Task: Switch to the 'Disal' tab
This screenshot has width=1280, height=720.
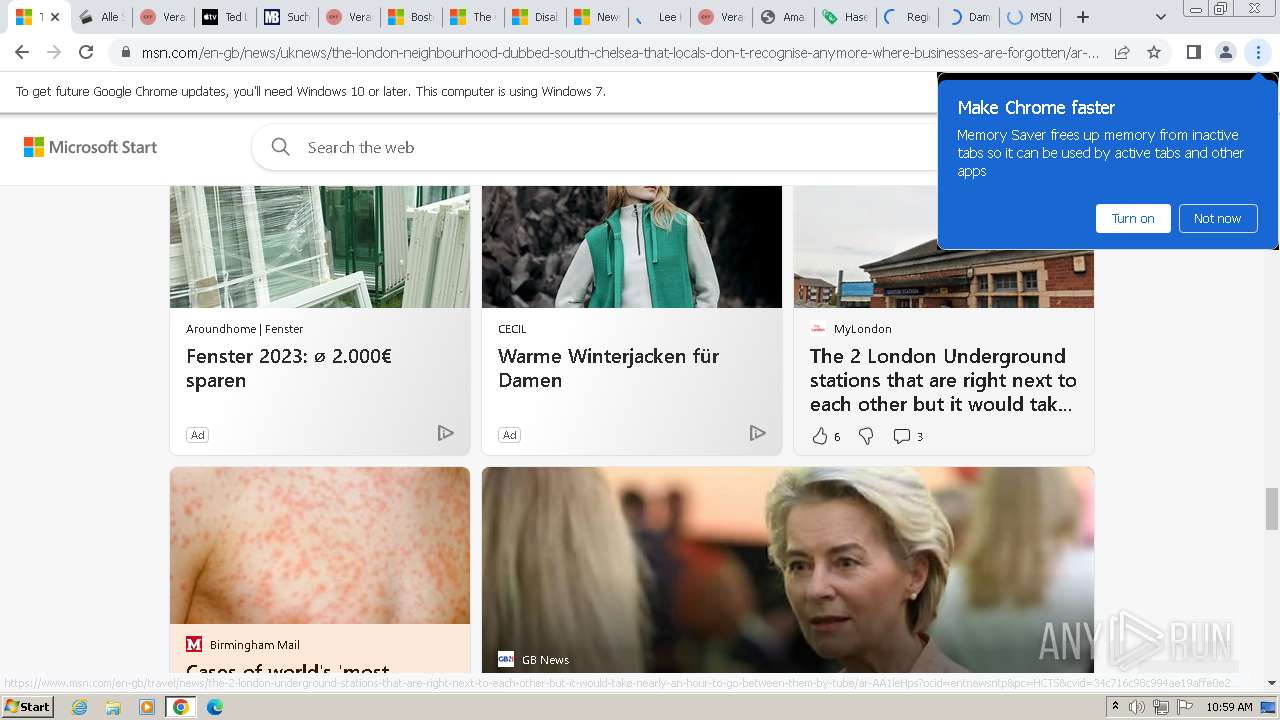Action: (x=534, y=17)
